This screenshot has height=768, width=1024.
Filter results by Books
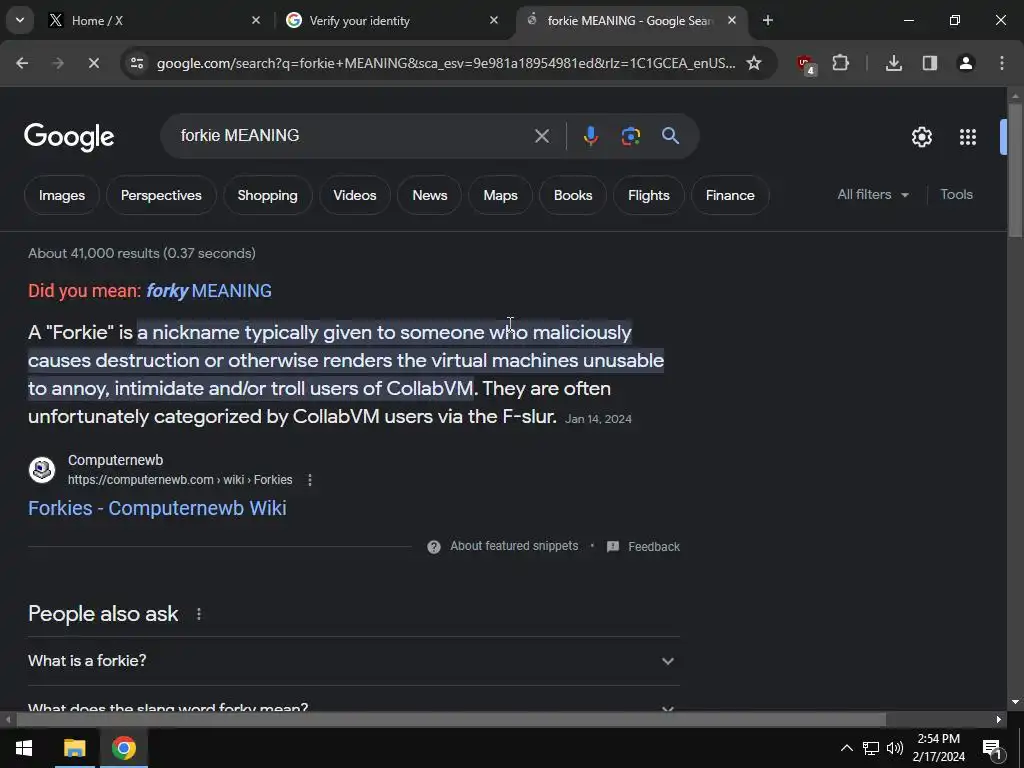(573, 195)
